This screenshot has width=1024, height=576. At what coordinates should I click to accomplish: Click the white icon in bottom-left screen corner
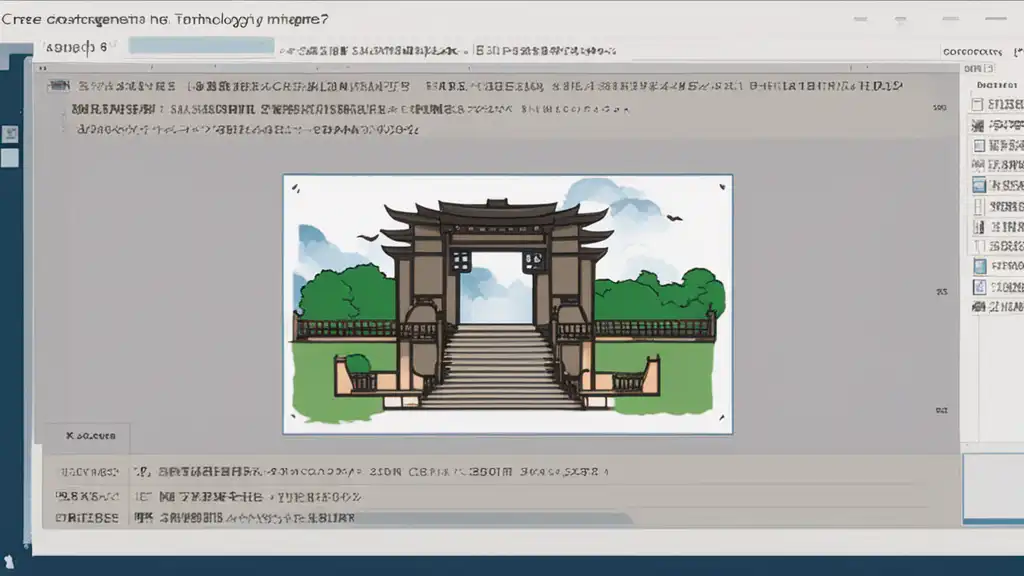pos(9,562)
